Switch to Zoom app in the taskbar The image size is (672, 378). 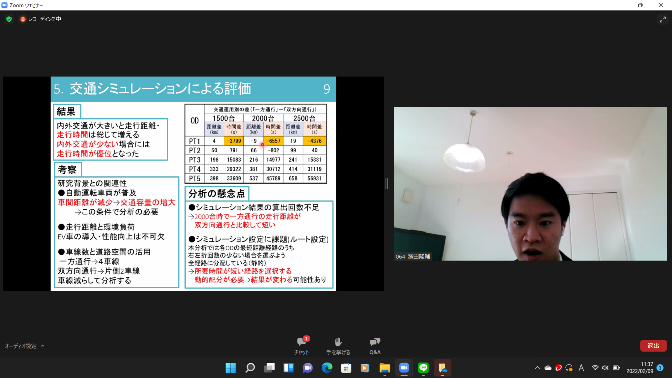[404, 368]
